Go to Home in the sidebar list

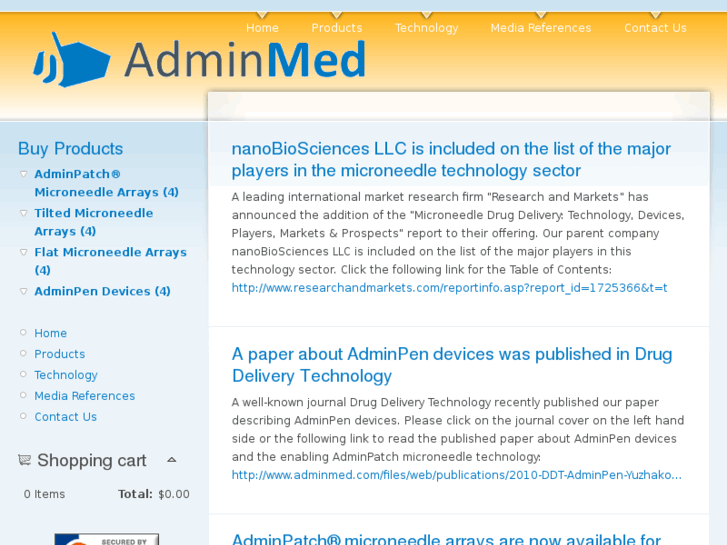point(51,333)
